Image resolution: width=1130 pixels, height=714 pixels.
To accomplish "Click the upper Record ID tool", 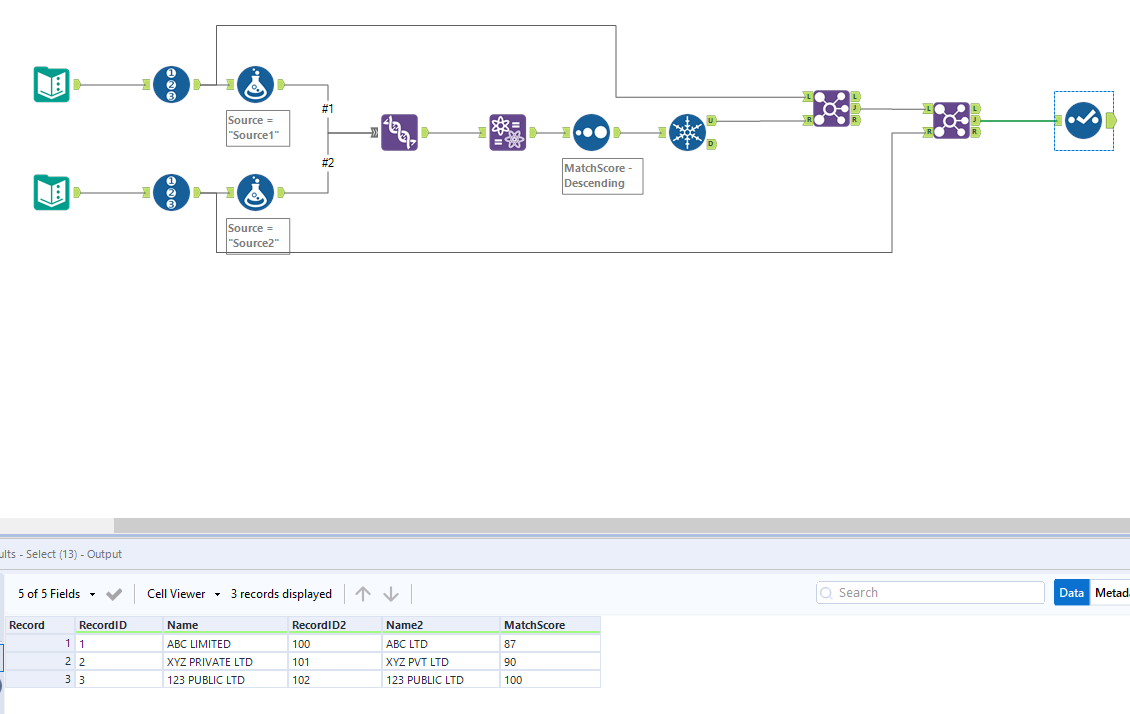I will coord(170,84).
